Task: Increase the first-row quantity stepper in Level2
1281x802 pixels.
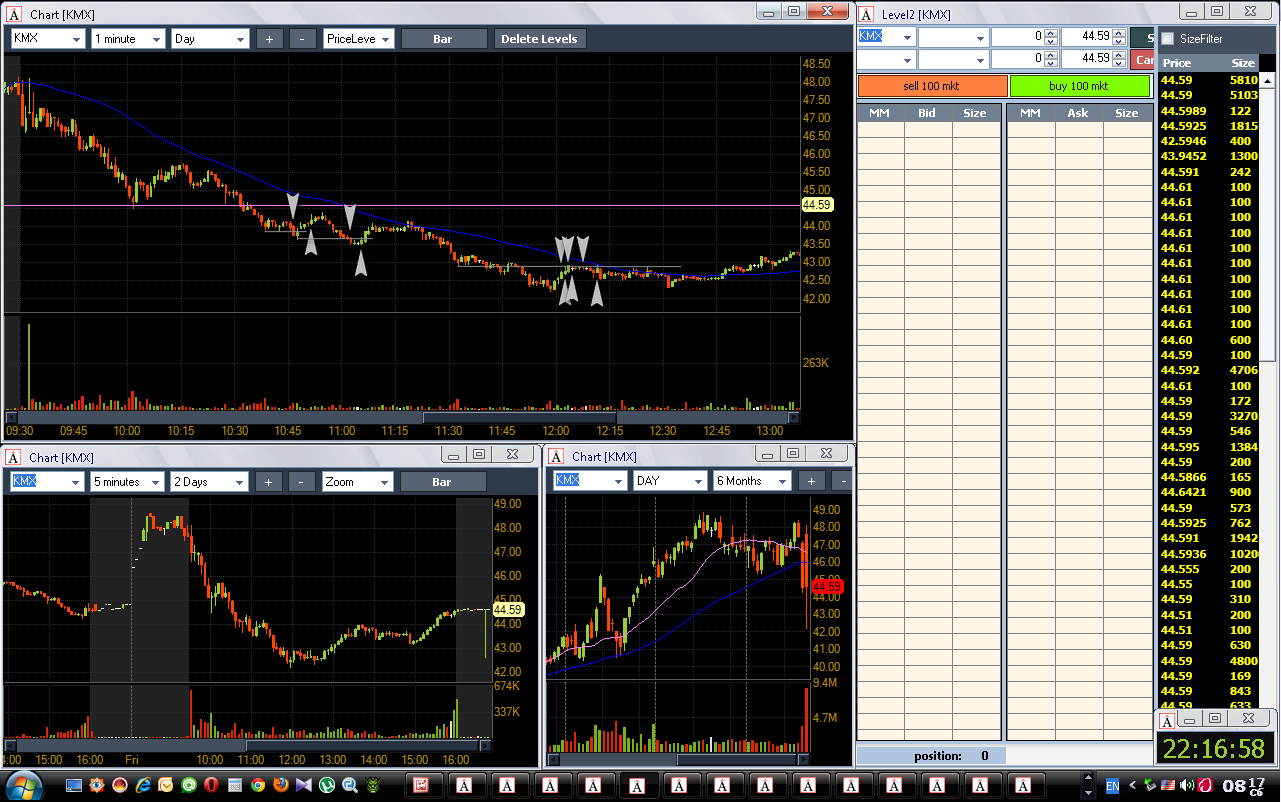Action: 1051,33
